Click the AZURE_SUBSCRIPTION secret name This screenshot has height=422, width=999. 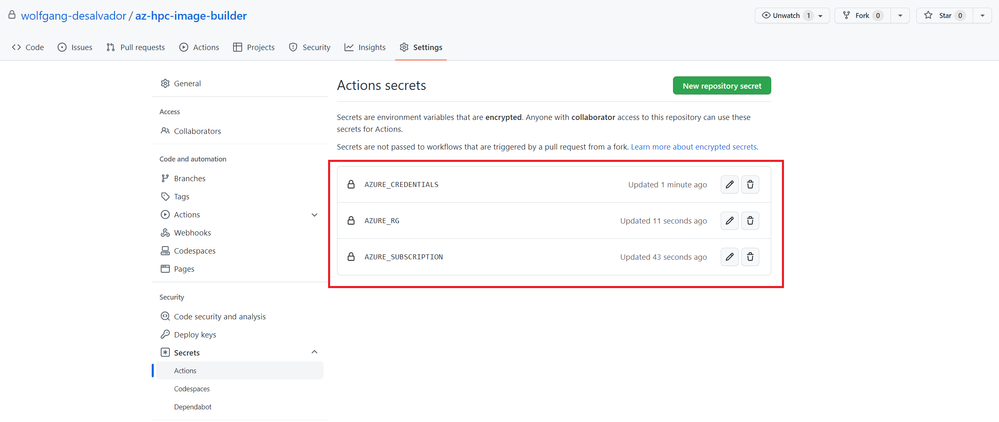[x=403, y=257]
